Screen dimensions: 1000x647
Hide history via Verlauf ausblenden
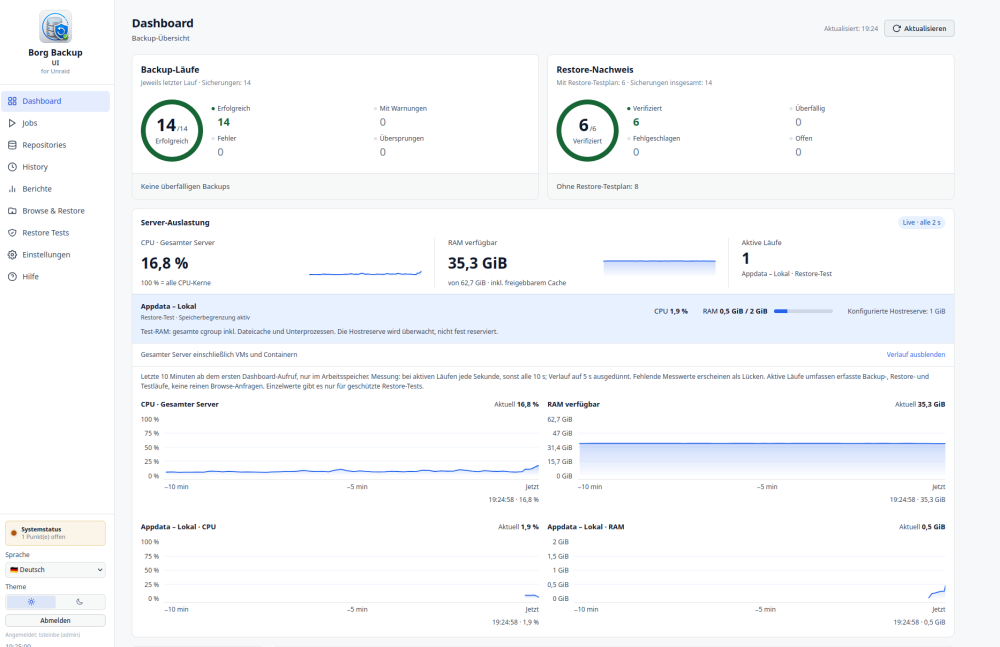[x=915, y=355]
